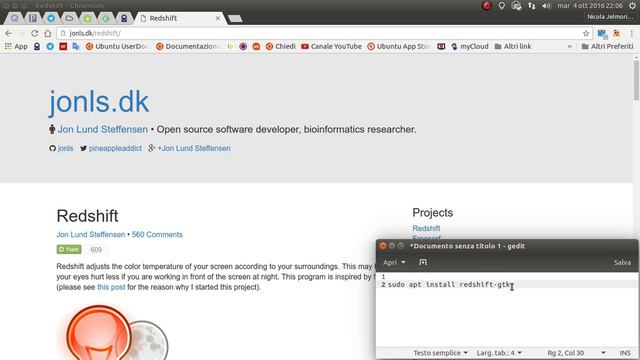Image resolution: width=640 pixels, height=360 pixels.
Task: Switch to the pinned train-icon tab
Action: click(x=124, y=18)
